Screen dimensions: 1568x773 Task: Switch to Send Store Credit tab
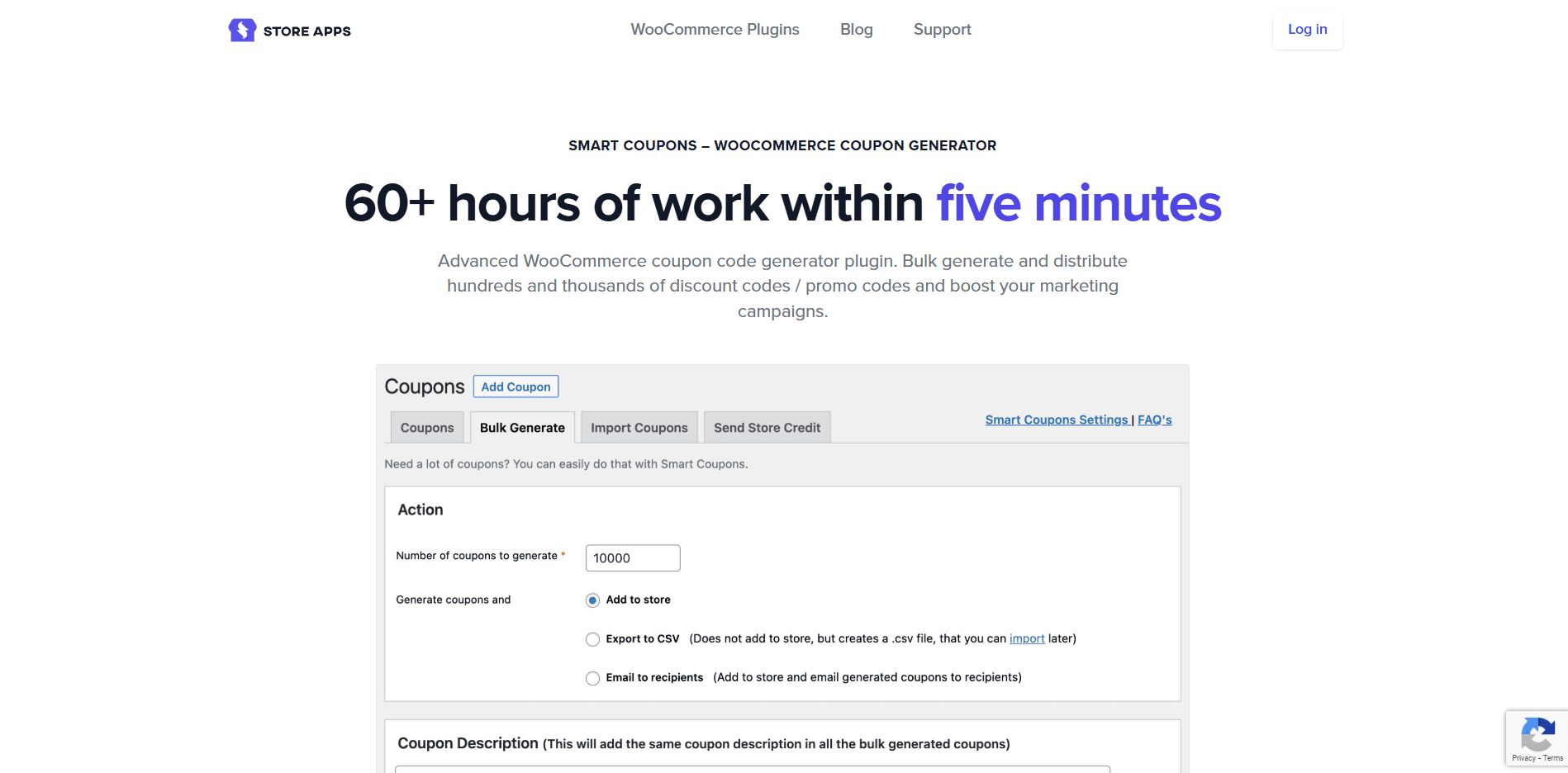pos(767,428)
